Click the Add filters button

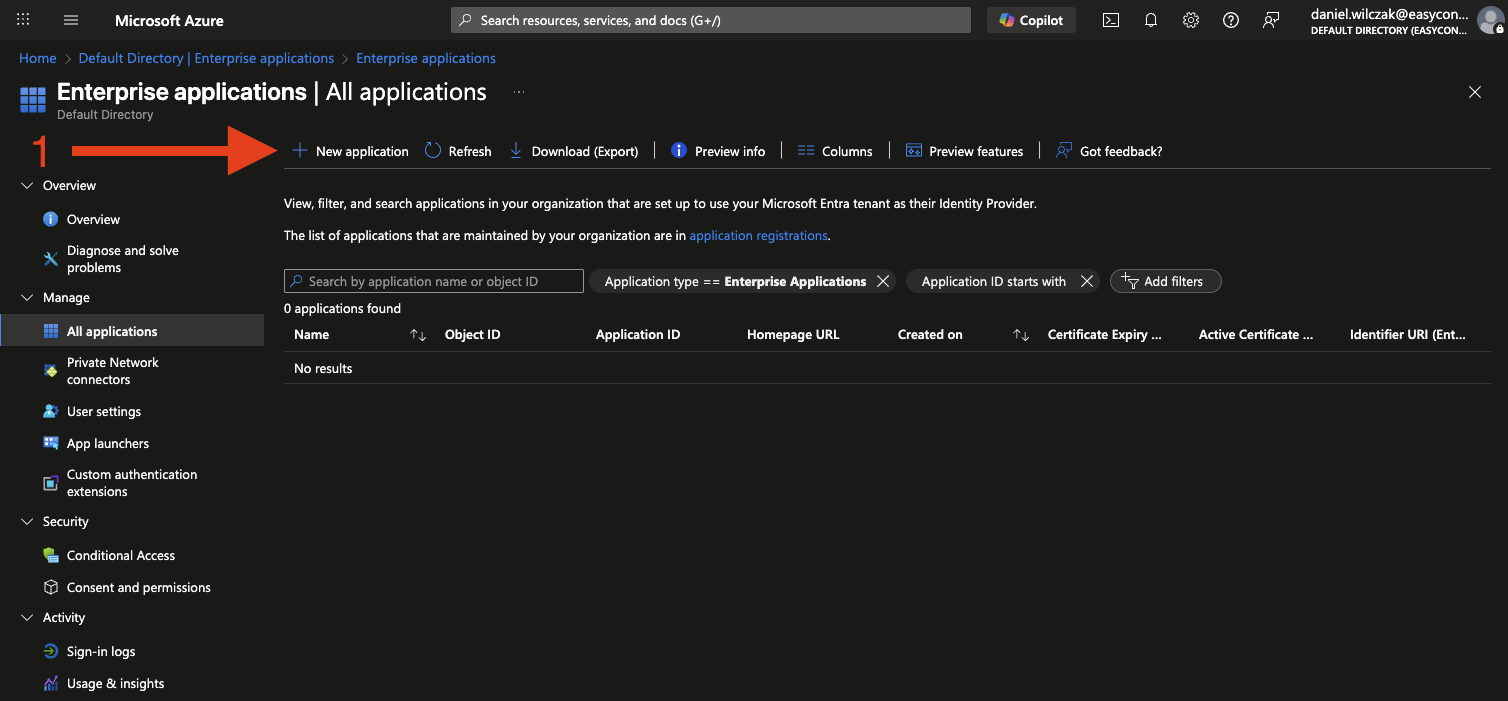(x=1165, y=282)
